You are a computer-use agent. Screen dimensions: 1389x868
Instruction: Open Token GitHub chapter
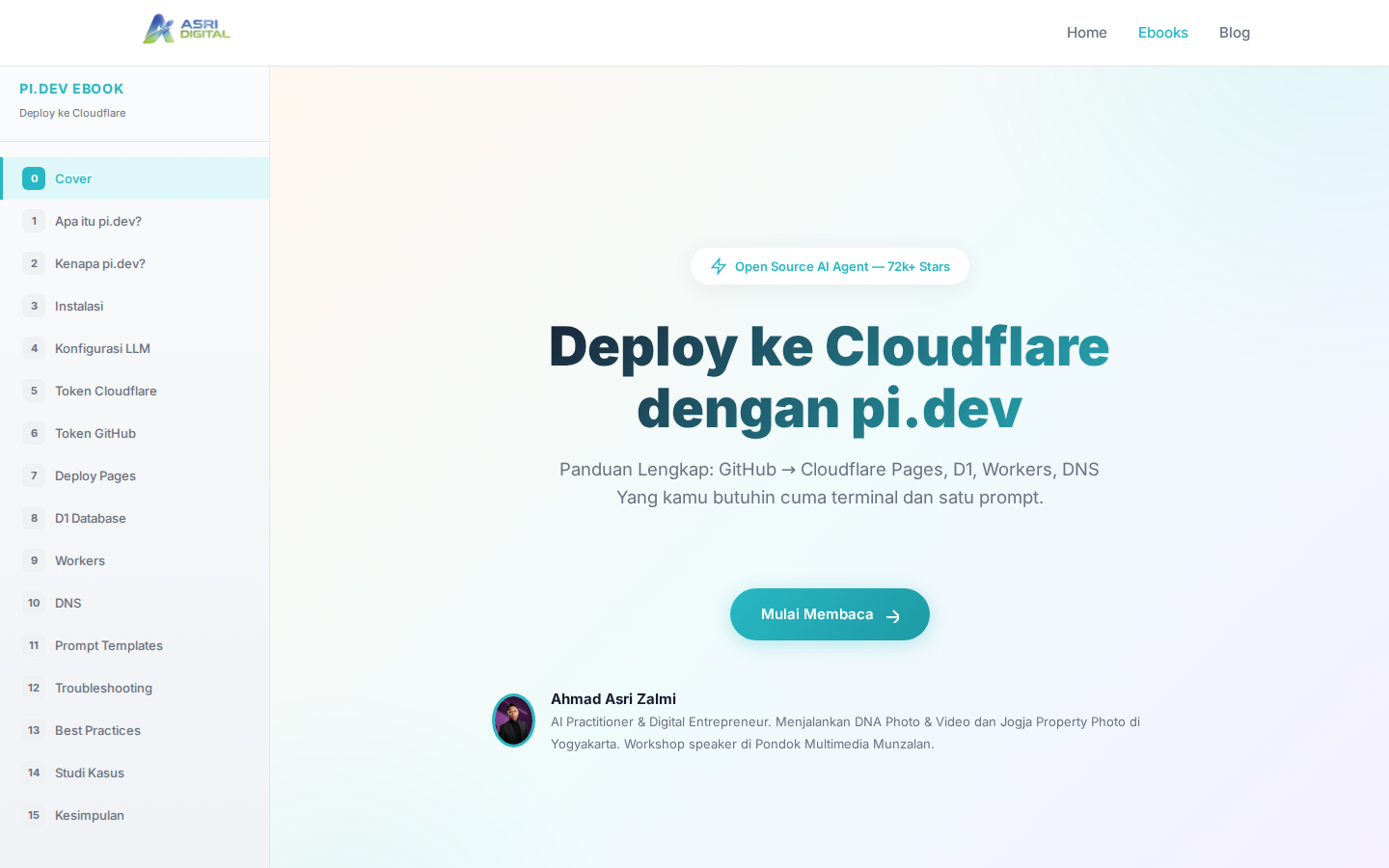point(135,433)
